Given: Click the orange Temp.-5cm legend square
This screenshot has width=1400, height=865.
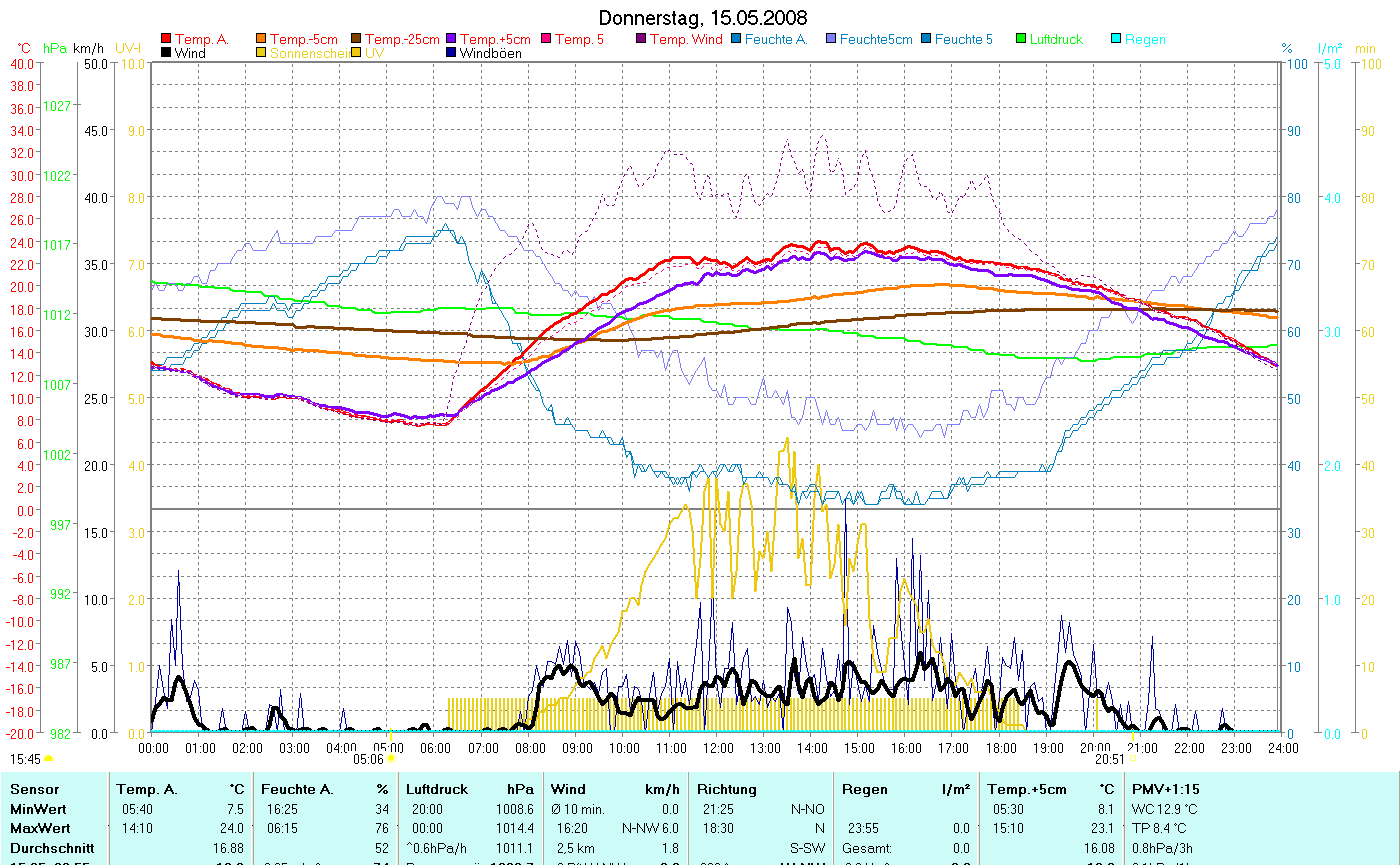Looking at the screenshot, I should click(262, 40).
